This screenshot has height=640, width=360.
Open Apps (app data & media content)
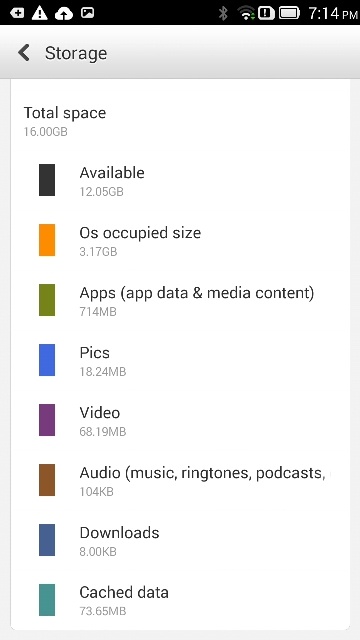coord(180,300)
